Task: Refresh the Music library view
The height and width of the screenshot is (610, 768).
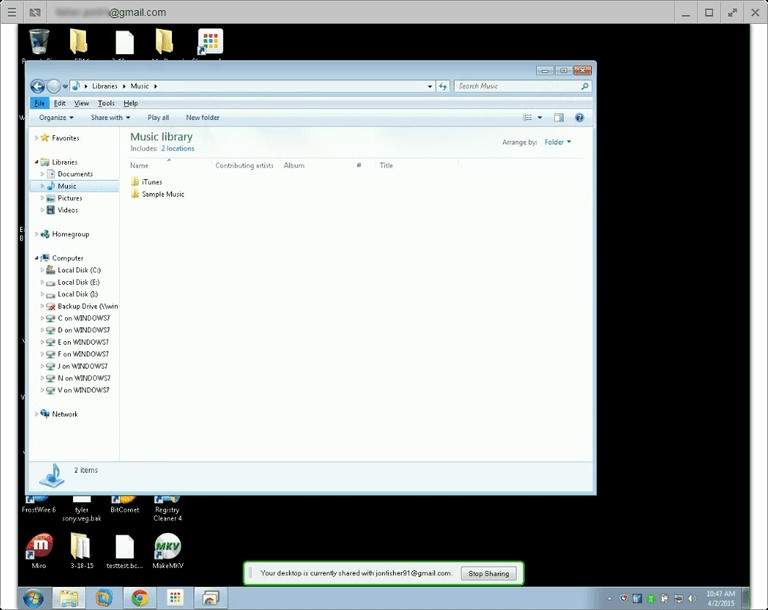Action: pos(443,86)
